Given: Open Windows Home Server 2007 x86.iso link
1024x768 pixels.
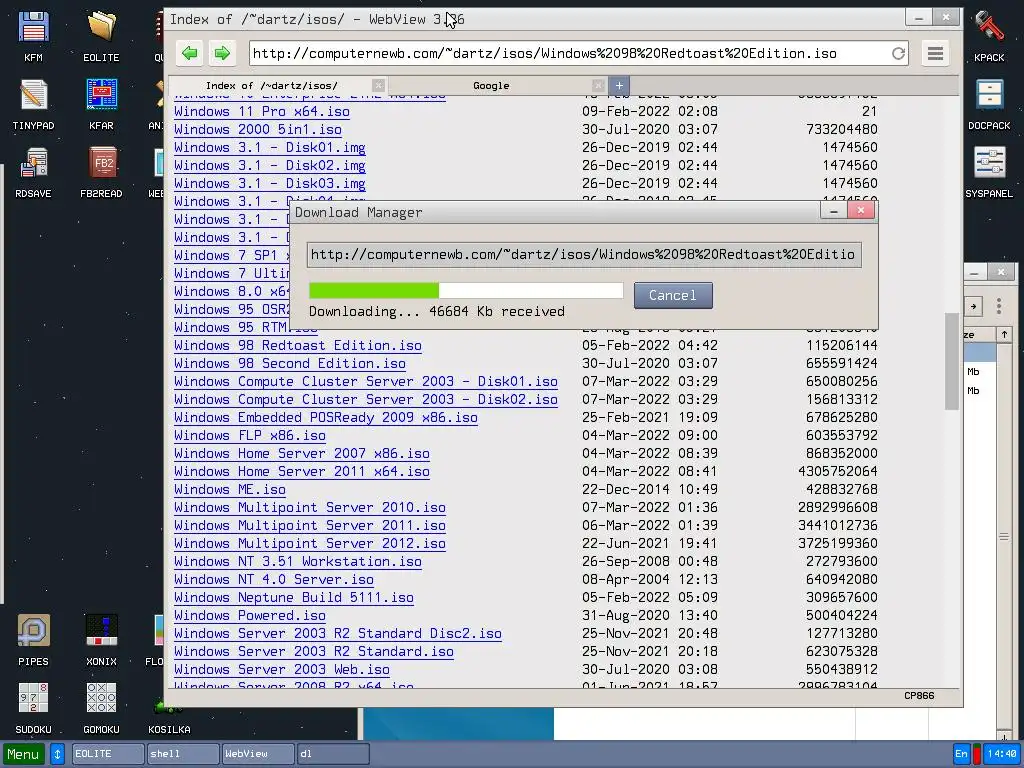Looking at the screenshot, I should 302,453.
